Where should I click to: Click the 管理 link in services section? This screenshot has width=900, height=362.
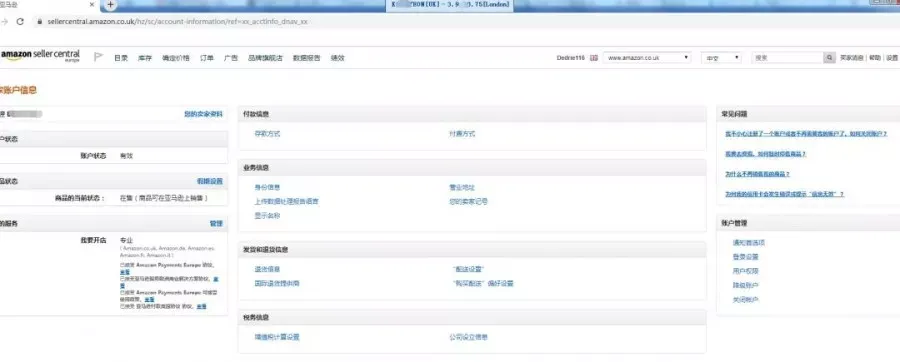(216, 224)
